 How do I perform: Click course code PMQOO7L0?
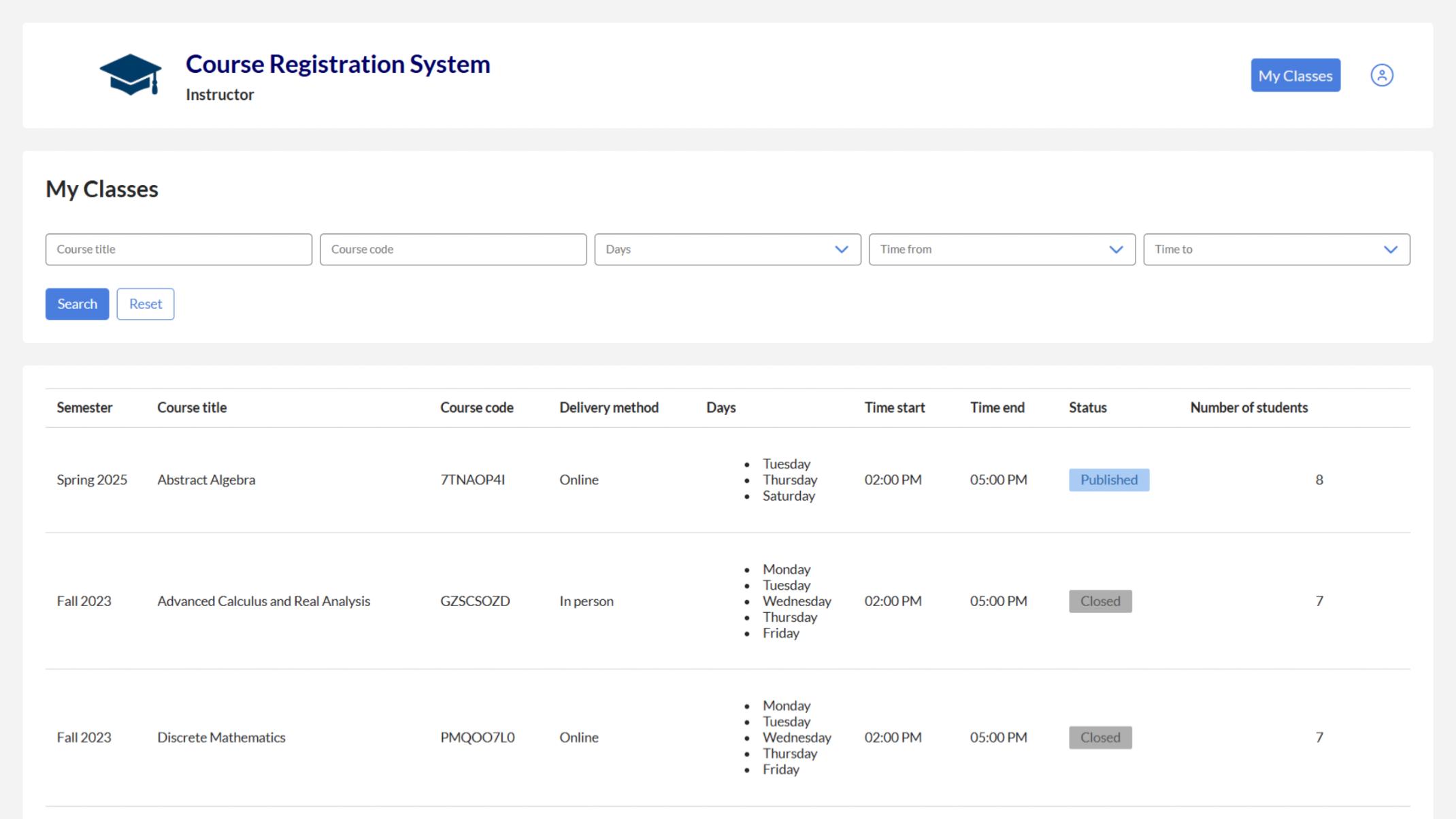pos(477,737)
